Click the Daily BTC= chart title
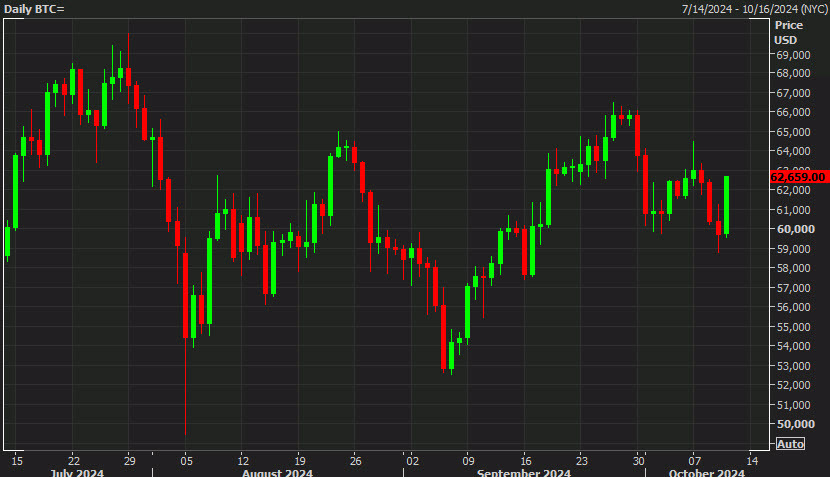 (x=33, y=8)
